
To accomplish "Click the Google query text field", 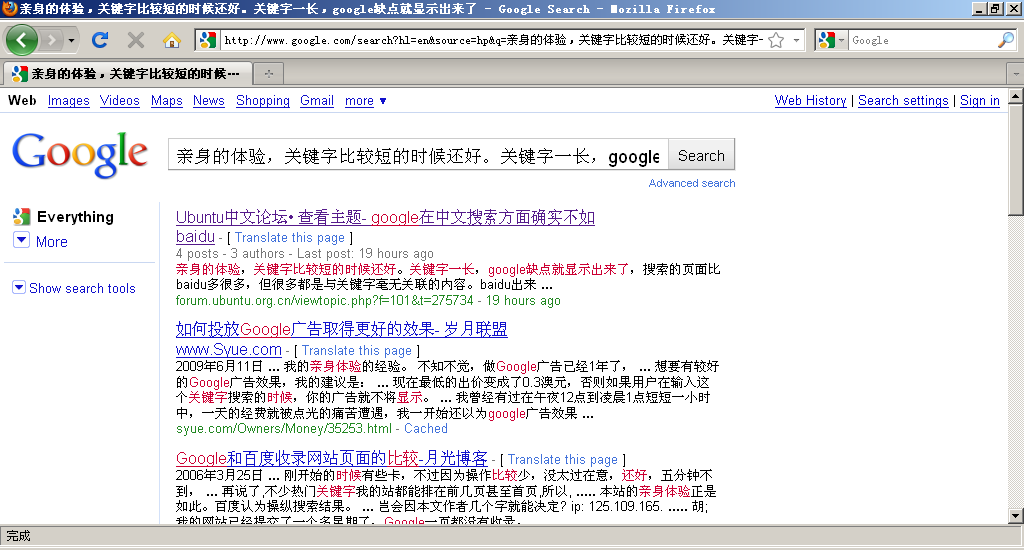I will [418, 155].
